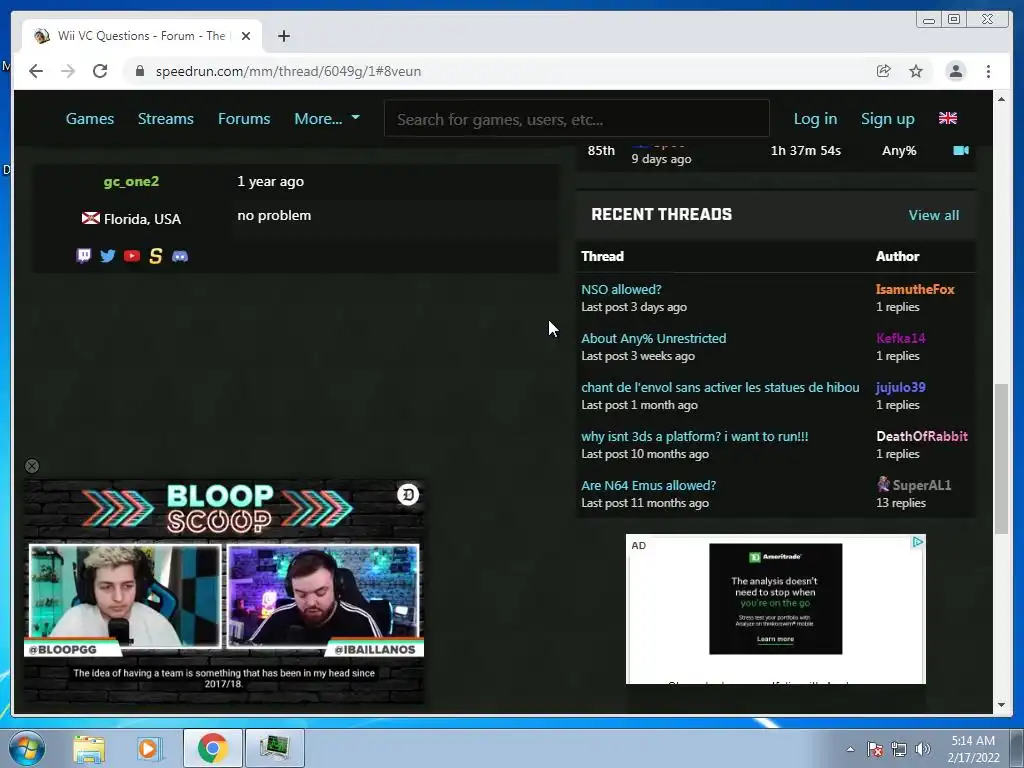The width and height of the screenshot is (1024, 768).
Task: Click the video camera icon on the 85th run
Action: [x=961, y=150]
